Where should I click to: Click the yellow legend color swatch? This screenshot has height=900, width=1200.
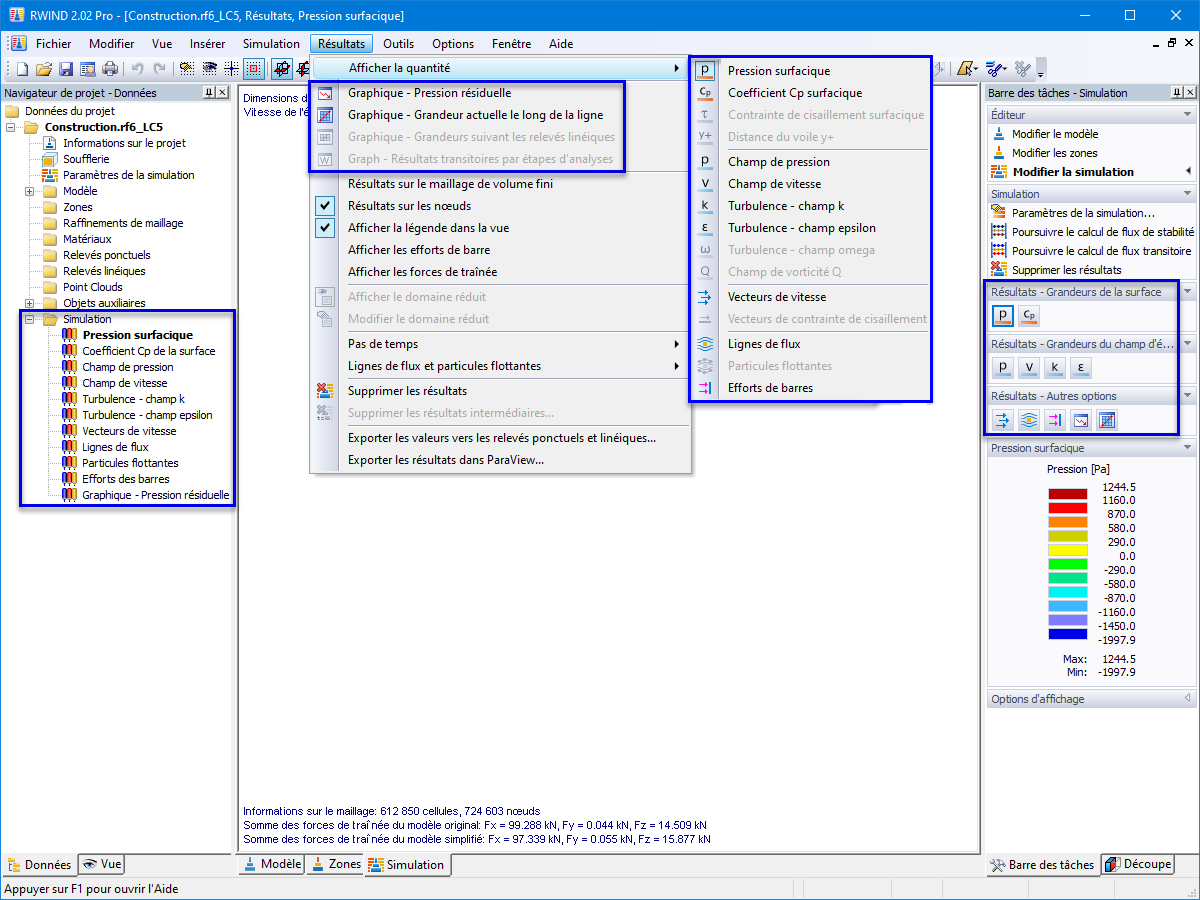(x=1067, y=550)
